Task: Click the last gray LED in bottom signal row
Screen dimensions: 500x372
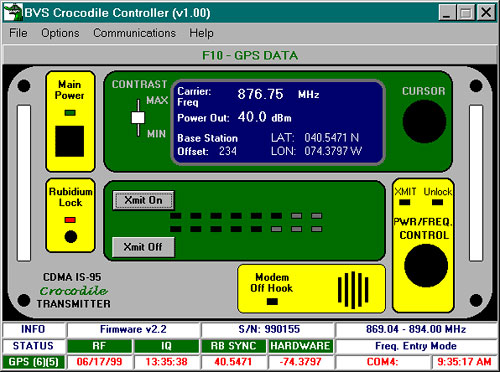Action: coord(316,229)
